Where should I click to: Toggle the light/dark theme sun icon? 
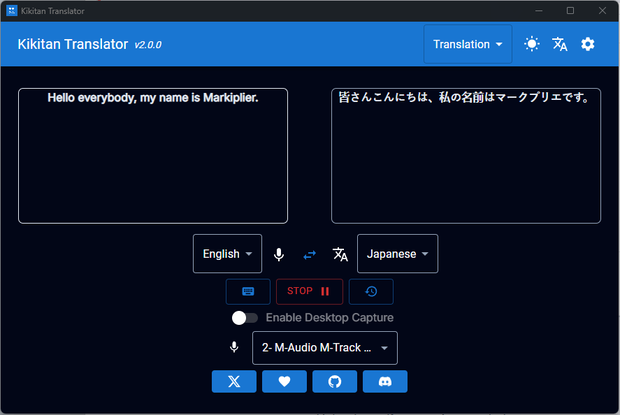click(x=531, y=44)
